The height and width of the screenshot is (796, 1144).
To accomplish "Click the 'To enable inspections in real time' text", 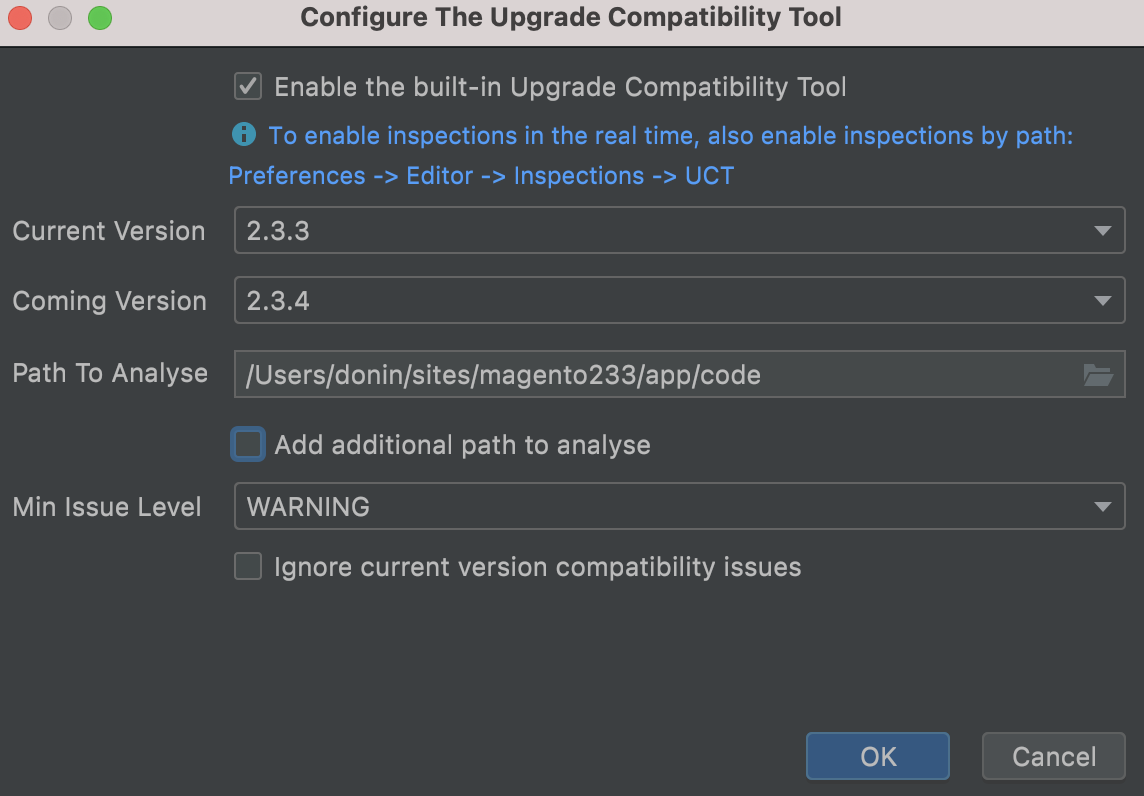I will pyautogui.click(x=670, y=136).
